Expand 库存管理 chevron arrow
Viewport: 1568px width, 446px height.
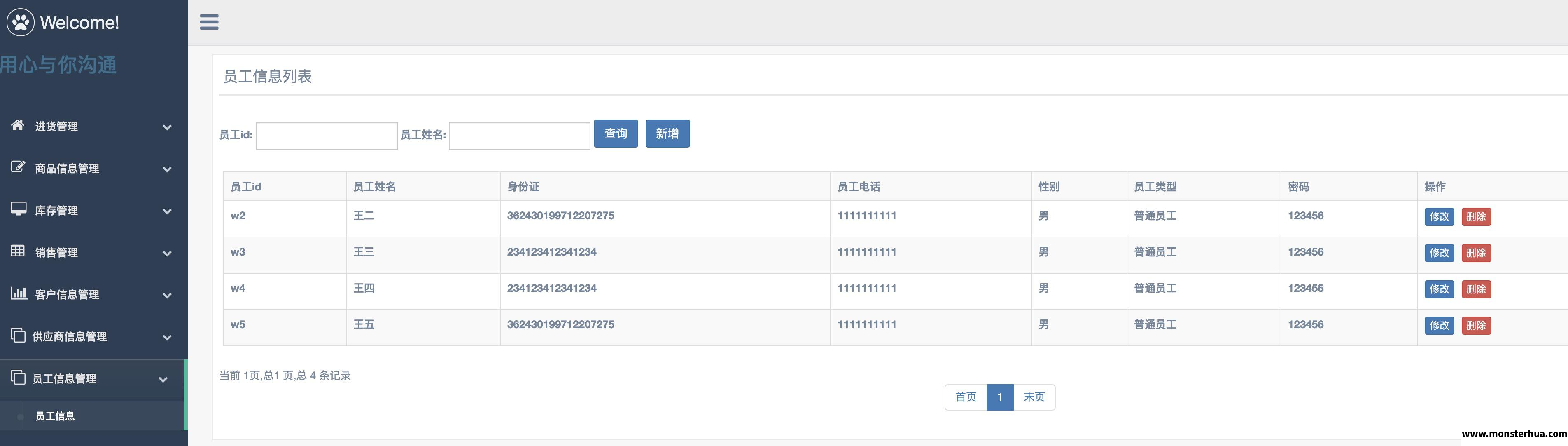pos(167,211)
